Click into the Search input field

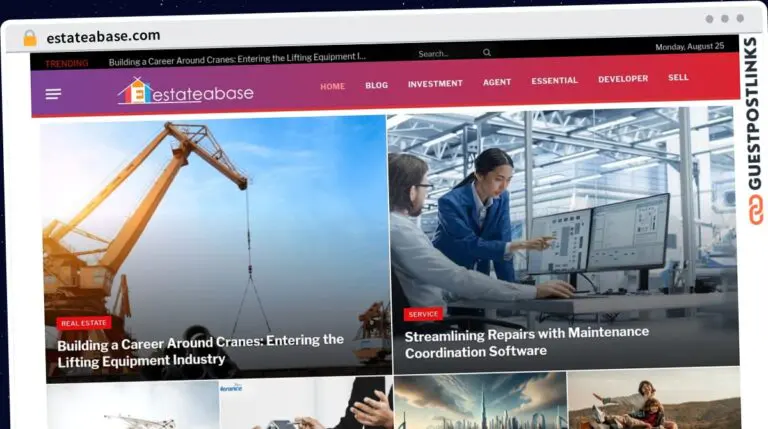click(445, 54)
